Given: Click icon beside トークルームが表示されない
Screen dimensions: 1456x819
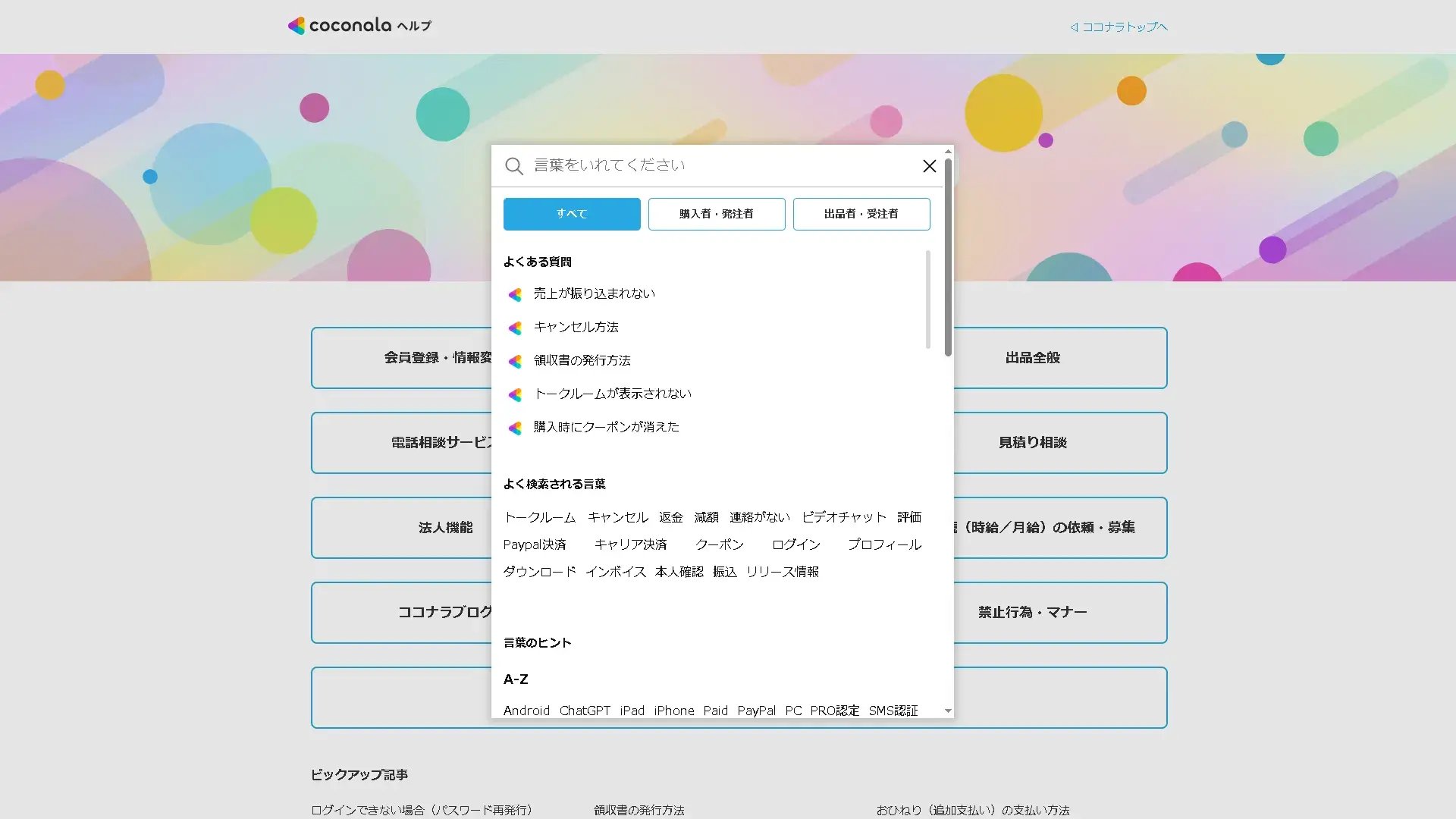Looking at the screenshot, I should [516, 394].
